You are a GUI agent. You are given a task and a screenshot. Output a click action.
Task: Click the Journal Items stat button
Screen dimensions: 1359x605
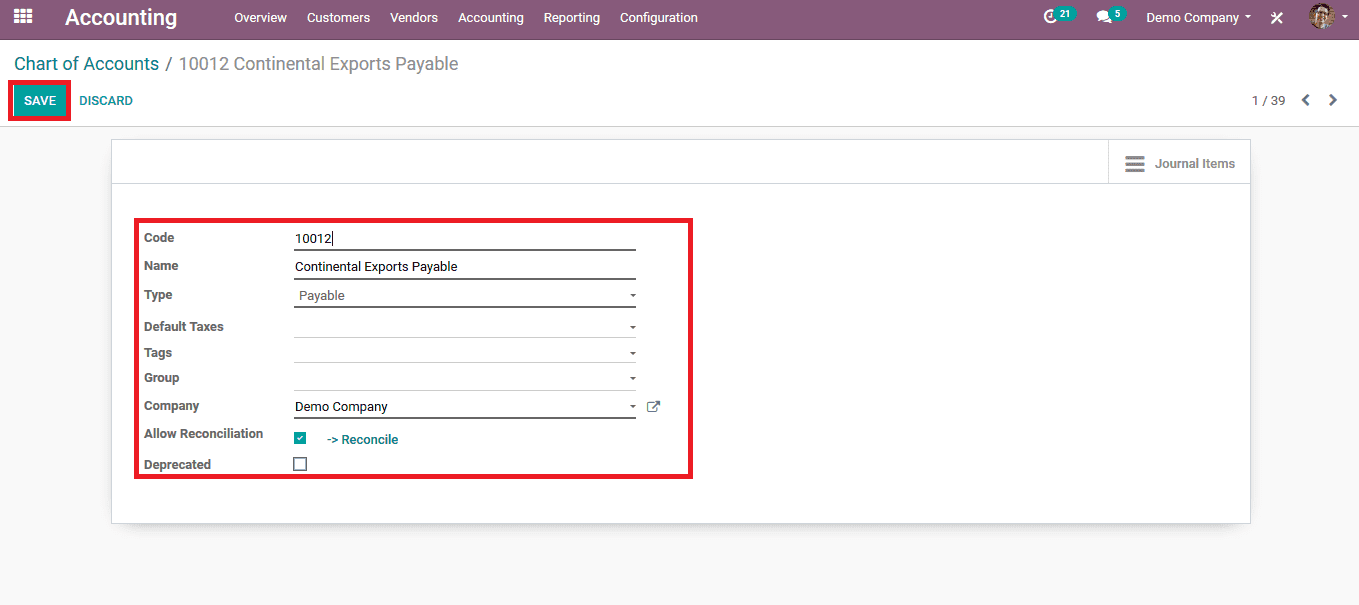coord(1179,163)
